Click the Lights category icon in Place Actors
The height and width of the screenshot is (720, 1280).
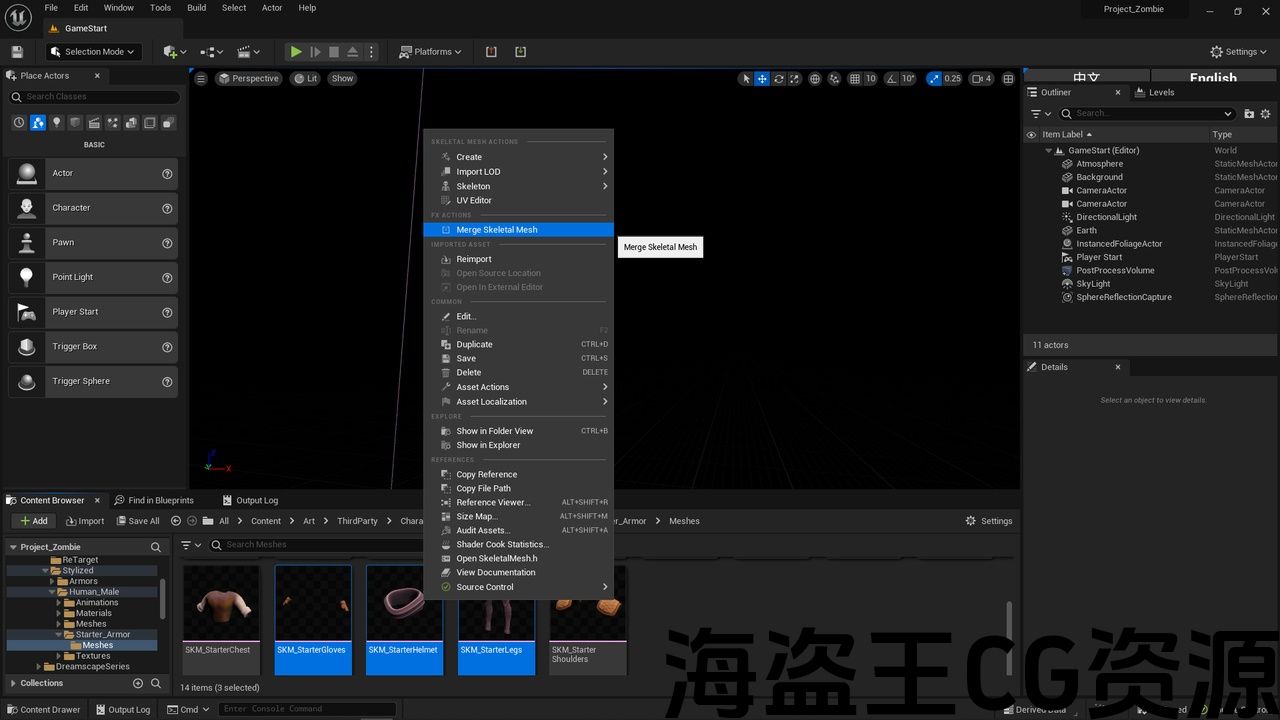(57, 123)
